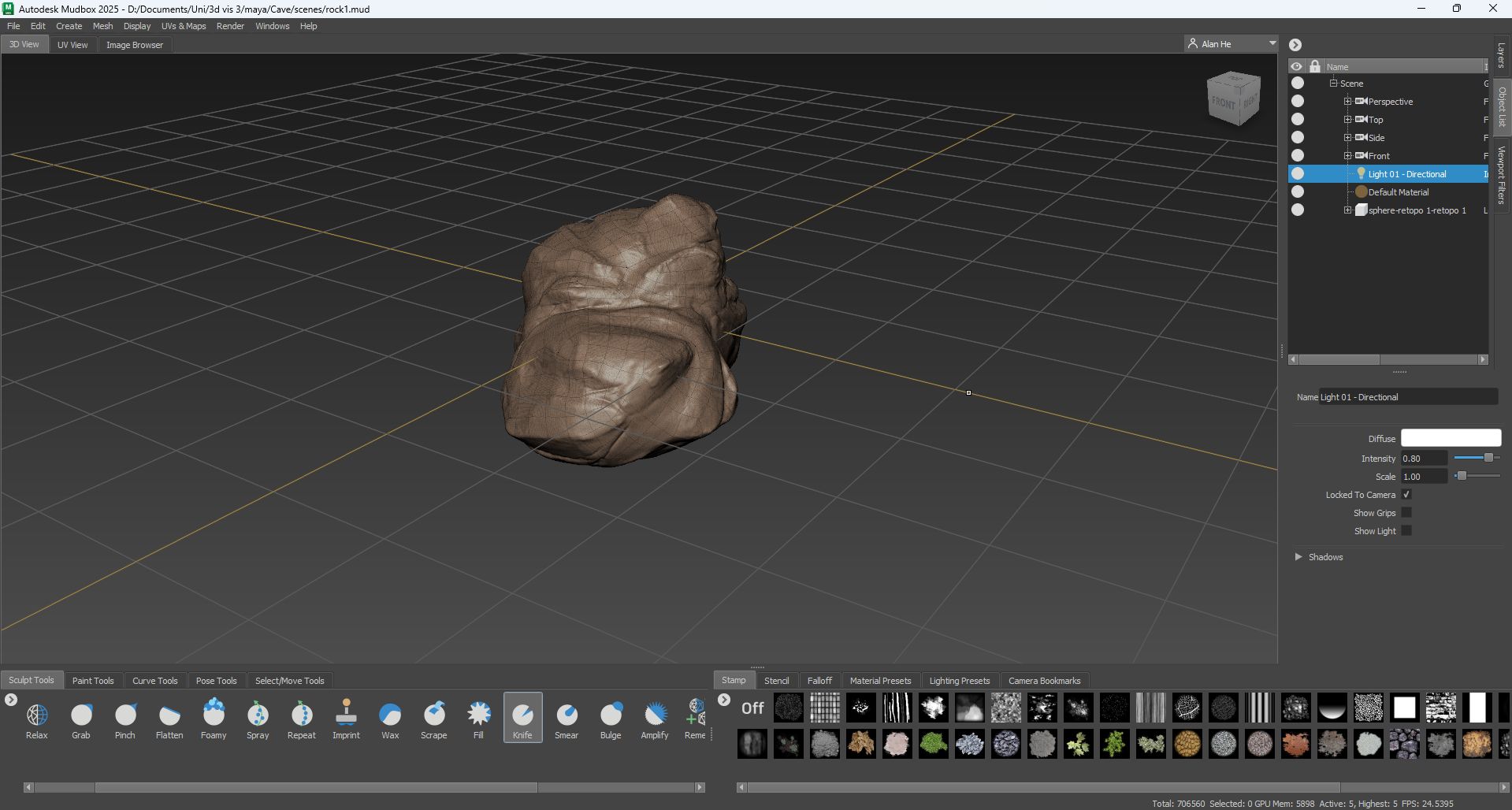Viewport: 1512px width, 810px height.
Task: Switch to the Lighting Presets tab
Action: (959, 680)
